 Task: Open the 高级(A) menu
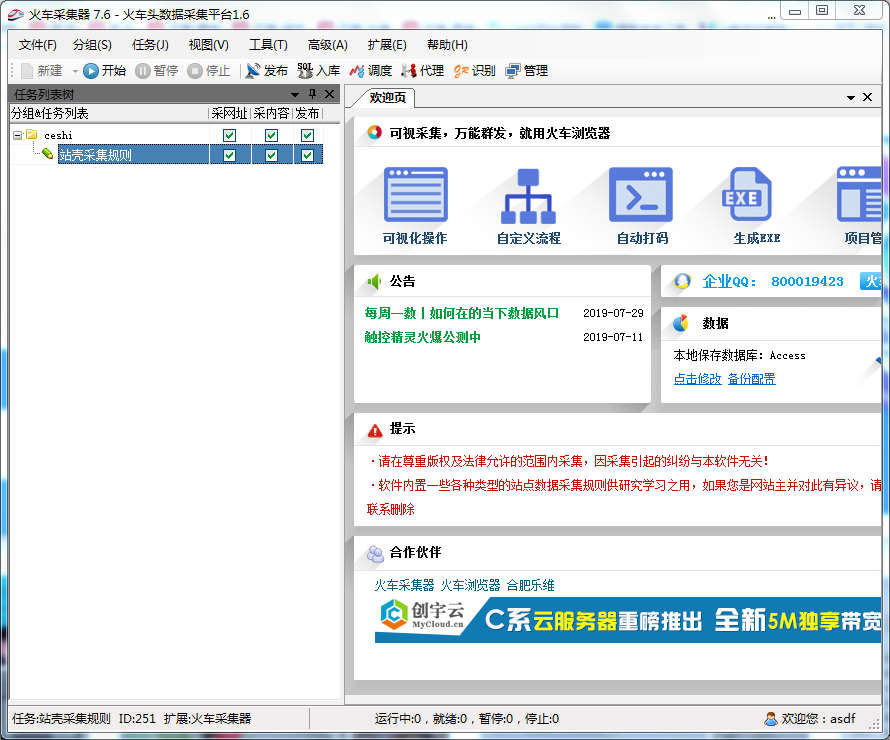pos(328,45)
